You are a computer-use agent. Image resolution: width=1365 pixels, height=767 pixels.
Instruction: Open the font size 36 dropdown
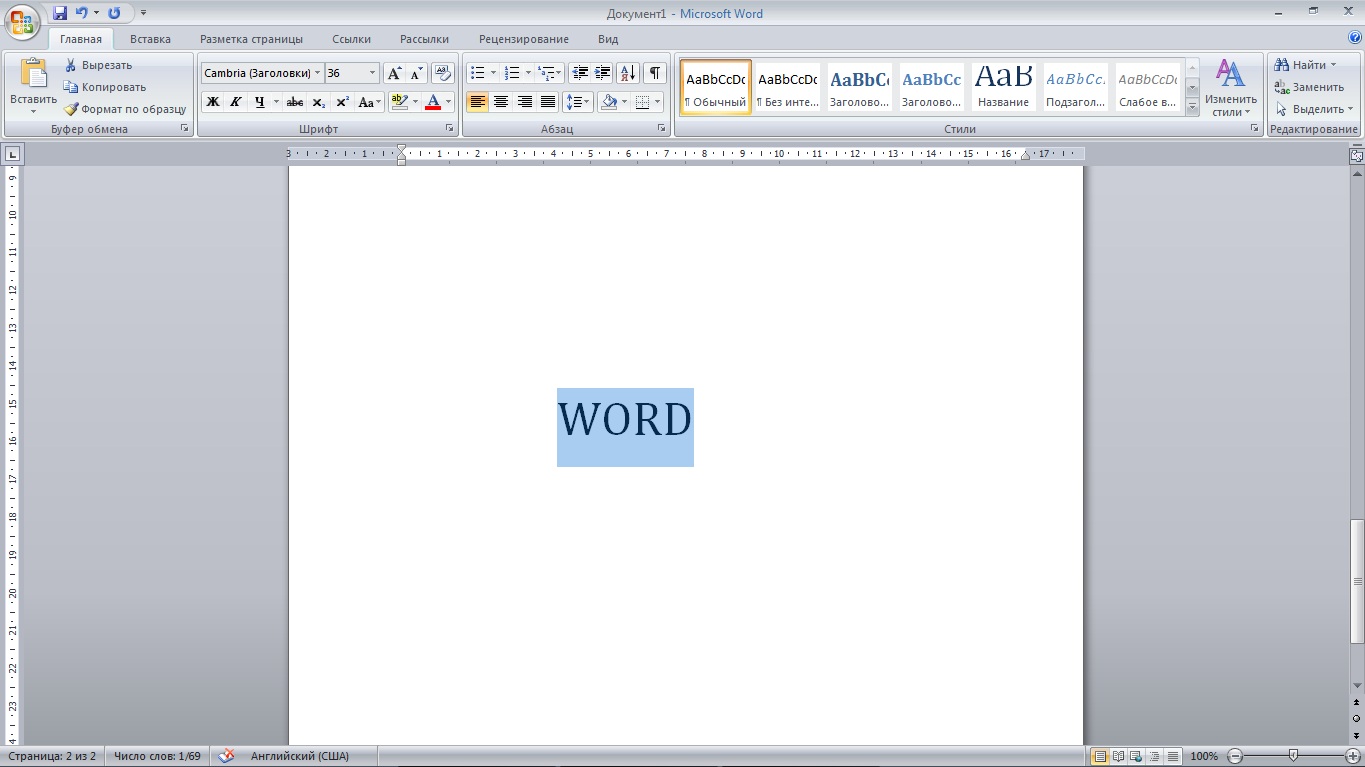click(x=373, y=73)
